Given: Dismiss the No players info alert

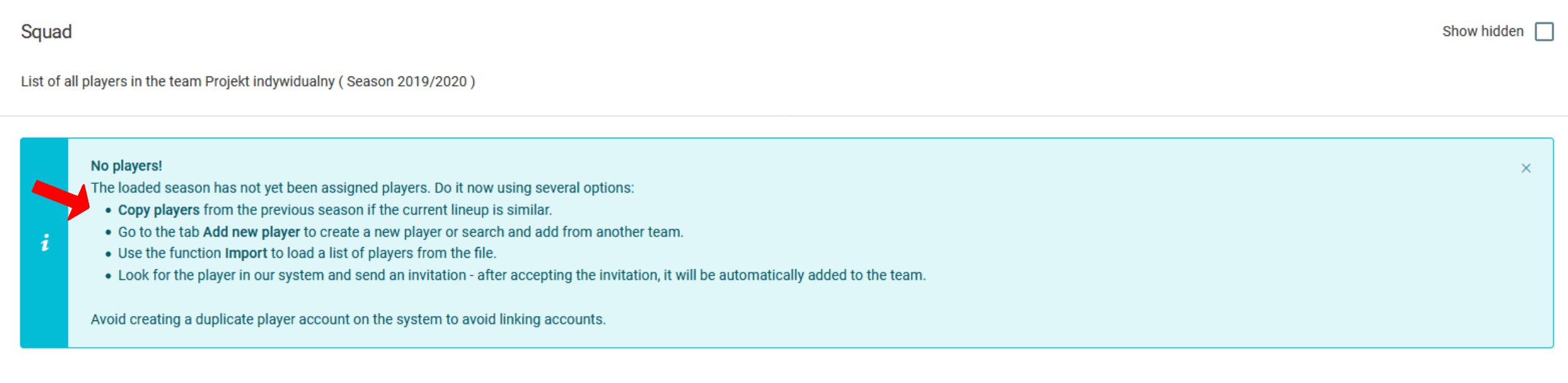Looking at the screenshot, I should click(1526, 168).
